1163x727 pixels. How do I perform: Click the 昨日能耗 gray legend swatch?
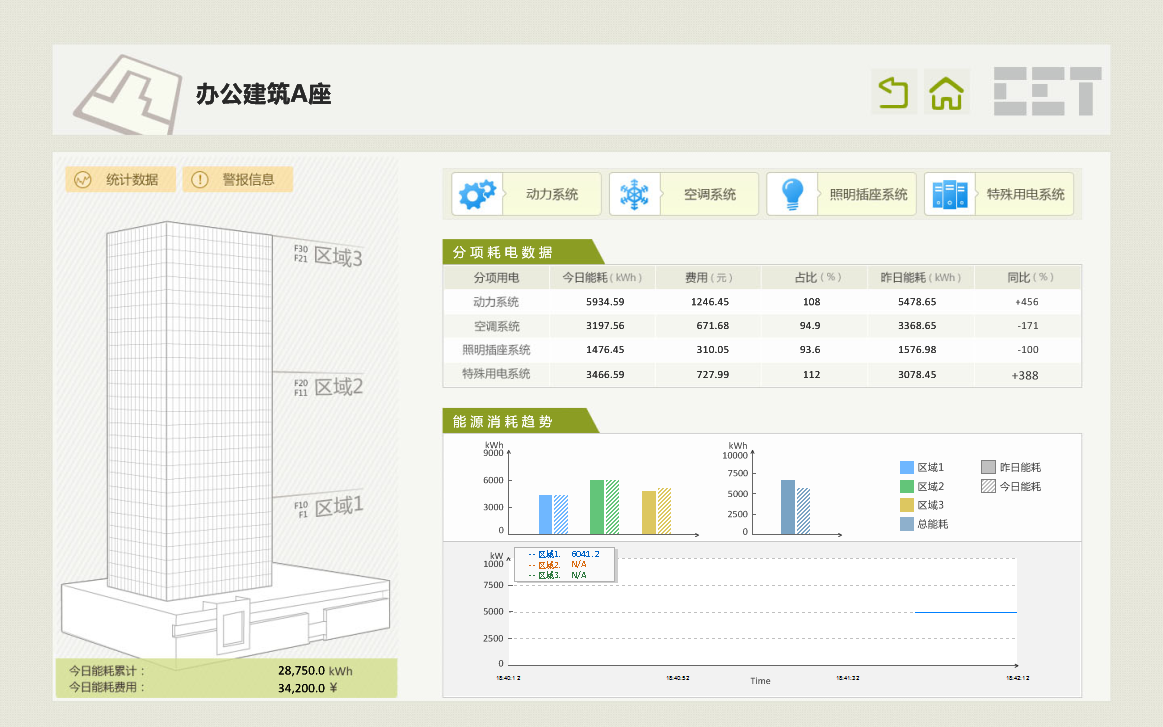click(x=988, y=467)
